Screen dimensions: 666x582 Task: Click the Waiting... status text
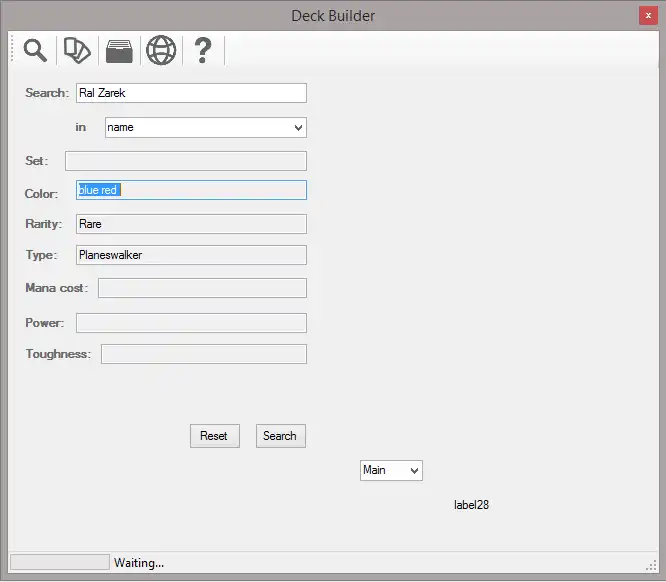point(138,563)
